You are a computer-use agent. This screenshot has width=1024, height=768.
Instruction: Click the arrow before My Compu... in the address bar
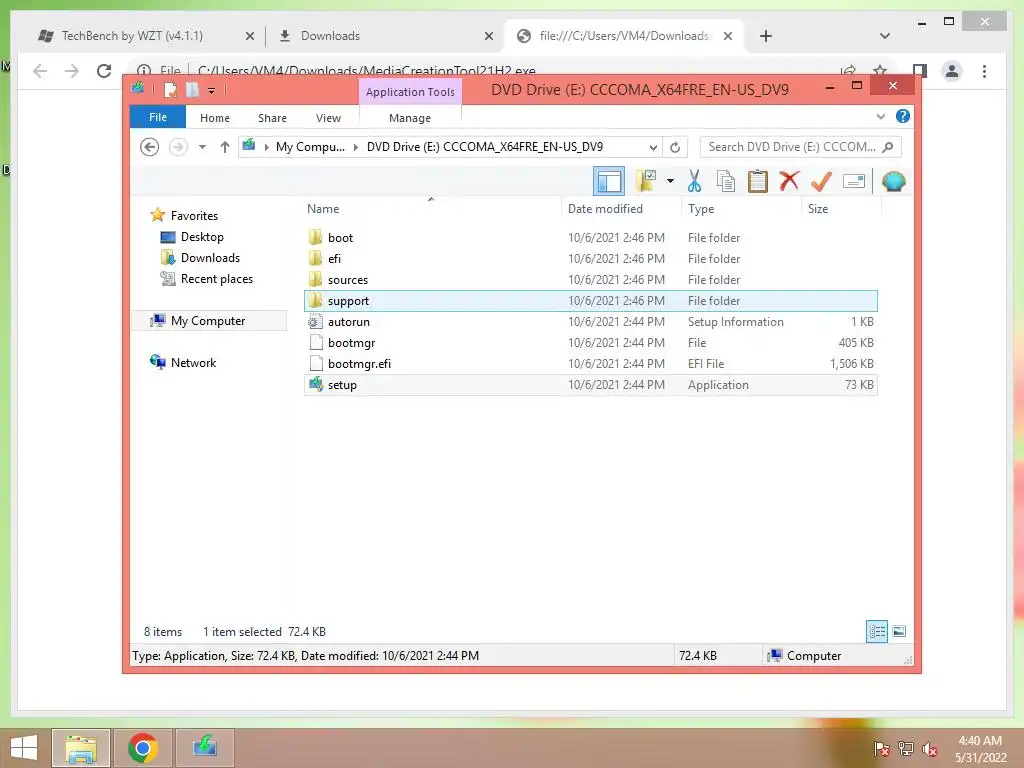click(x=266, y=148)
